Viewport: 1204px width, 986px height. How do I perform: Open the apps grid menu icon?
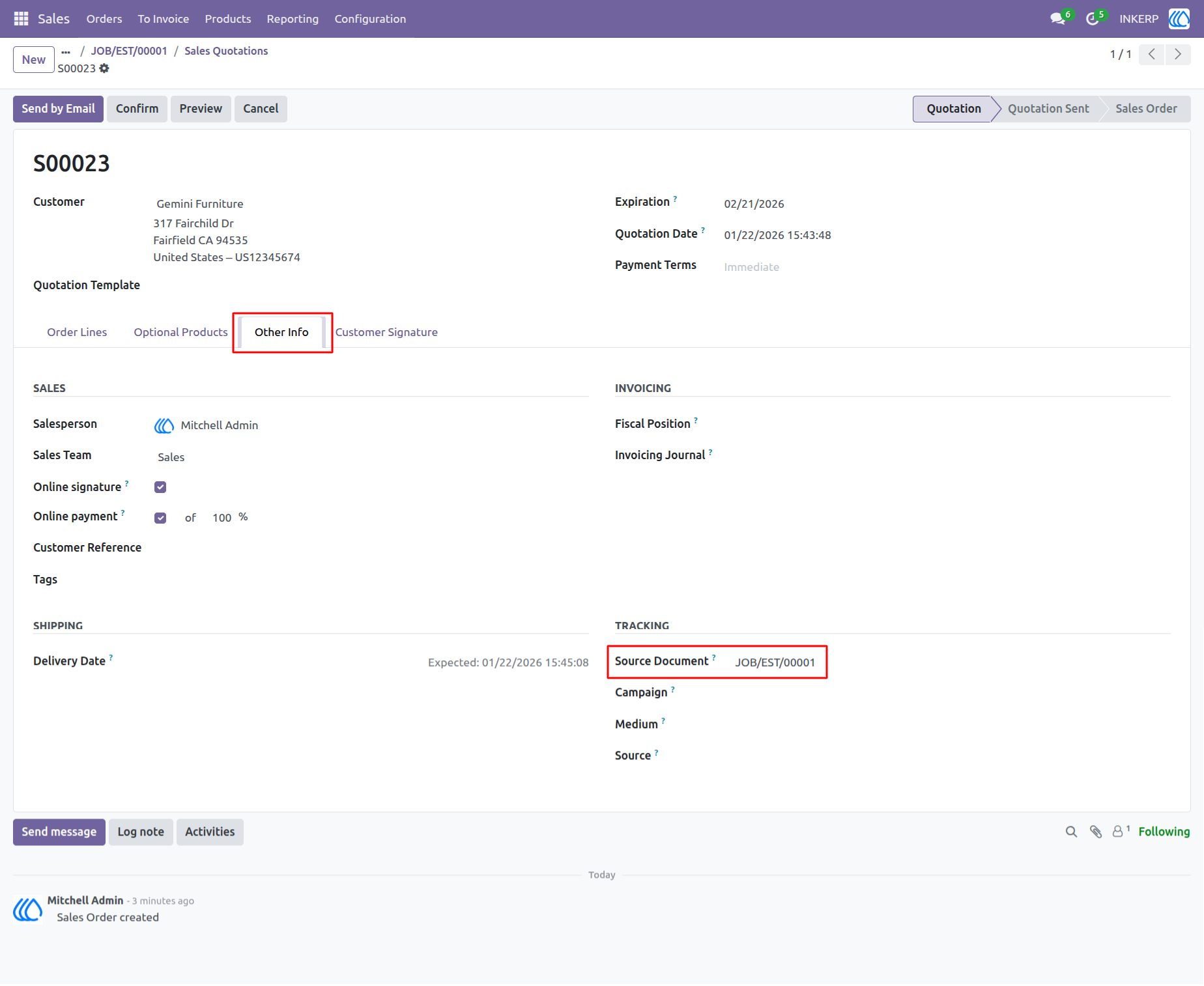pos(21,19)
